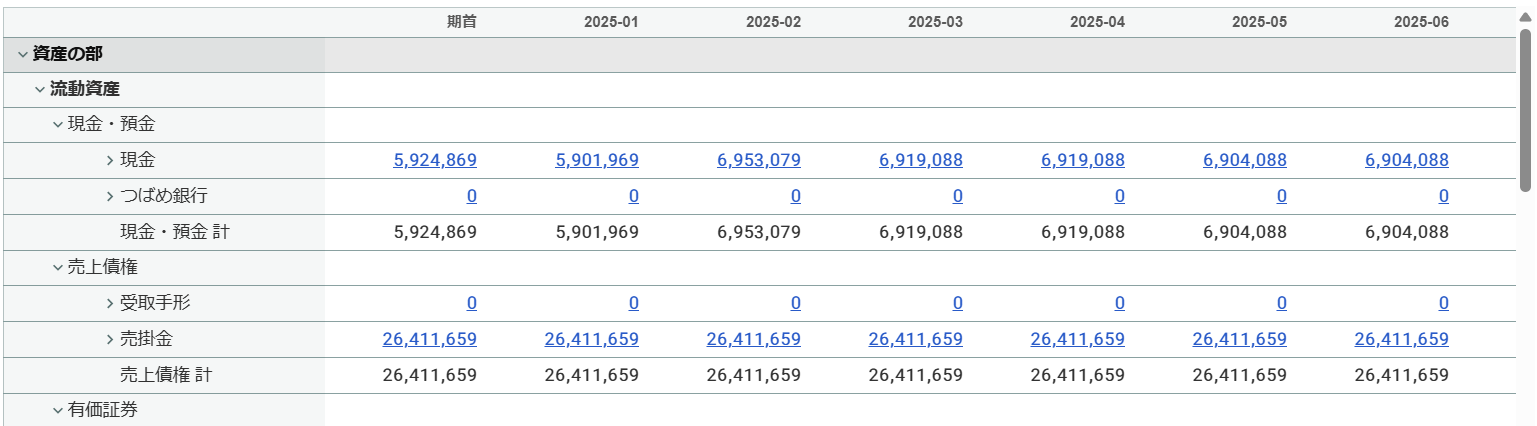The width and height of the screenshot is (1537, 426).
Task: Collapse the 現金・預金 group
Action: click(x=58, y=125)
